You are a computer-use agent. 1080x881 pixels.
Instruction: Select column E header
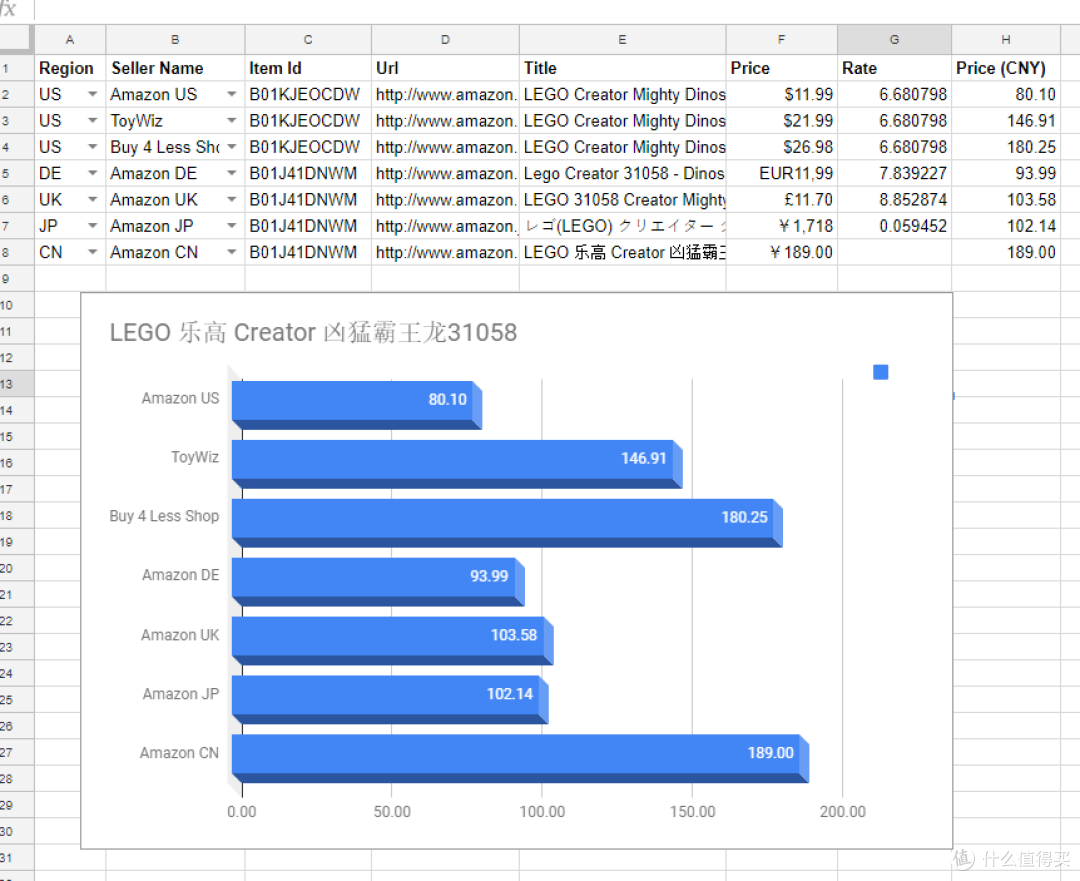623,40
